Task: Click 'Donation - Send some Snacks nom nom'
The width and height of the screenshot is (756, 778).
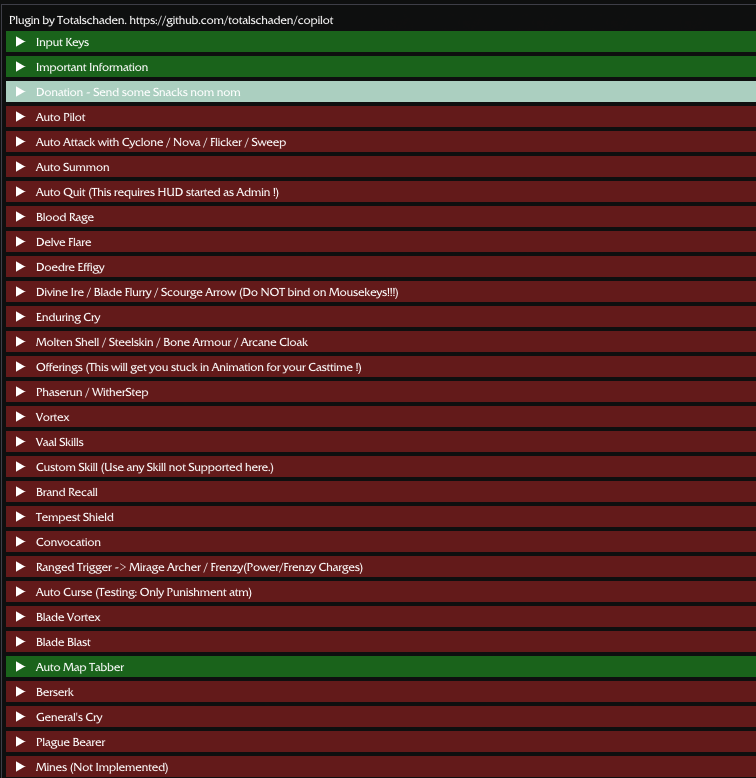Action: [x=138, y=92]
